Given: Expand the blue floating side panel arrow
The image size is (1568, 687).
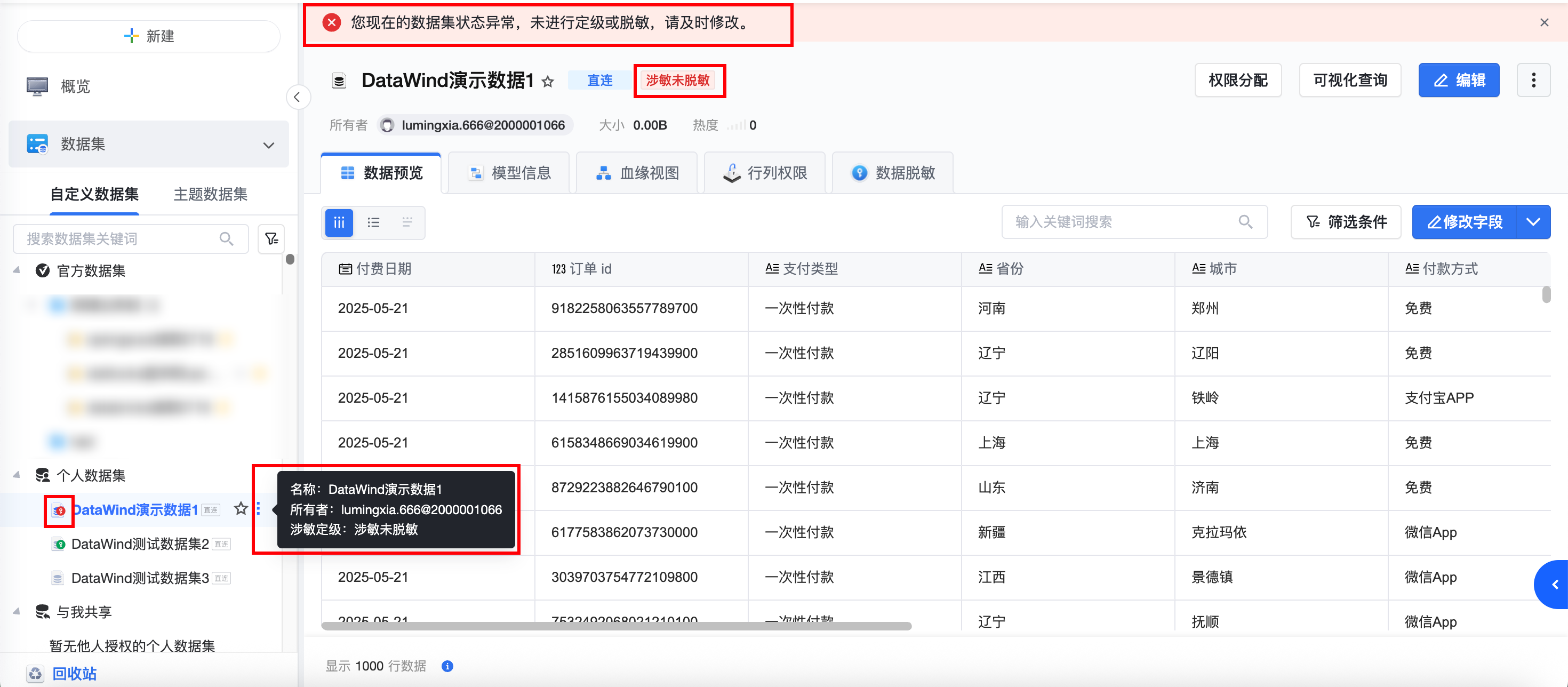Looking at the screenshot, I should [x=1555, y=585].
